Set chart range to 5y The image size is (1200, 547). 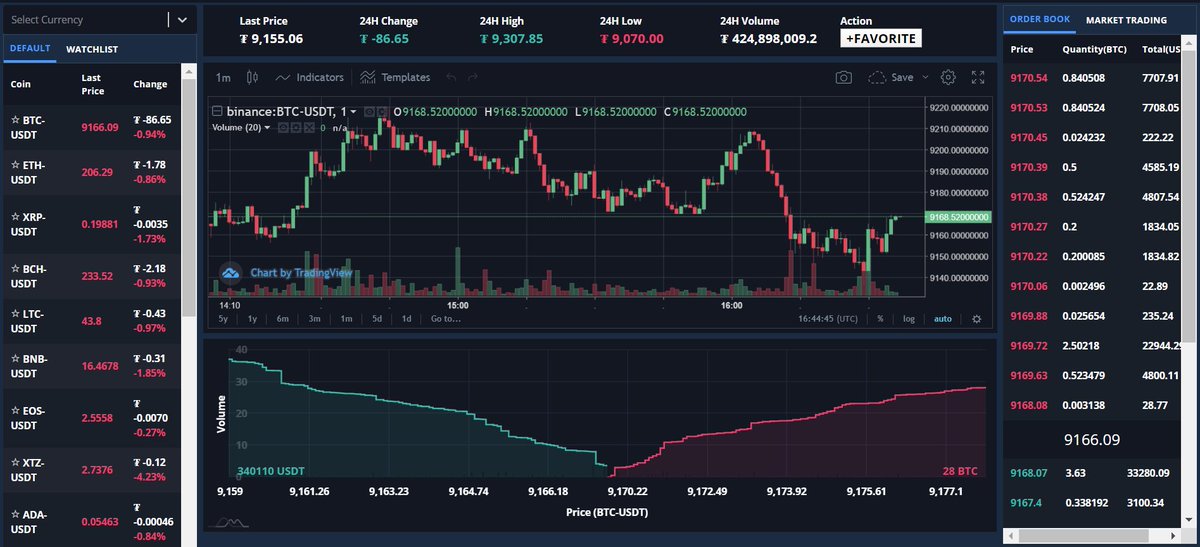click(x=223, y=319)
